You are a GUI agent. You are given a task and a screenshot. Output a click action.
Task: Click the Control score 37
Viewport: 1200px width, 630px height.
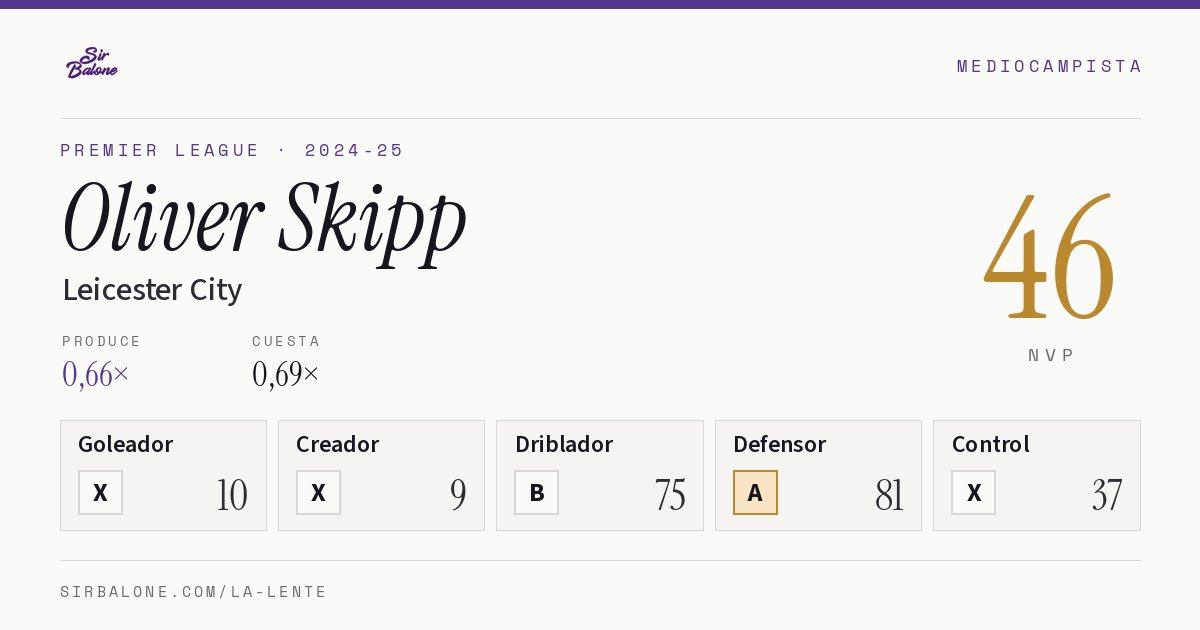point(1107,495)
